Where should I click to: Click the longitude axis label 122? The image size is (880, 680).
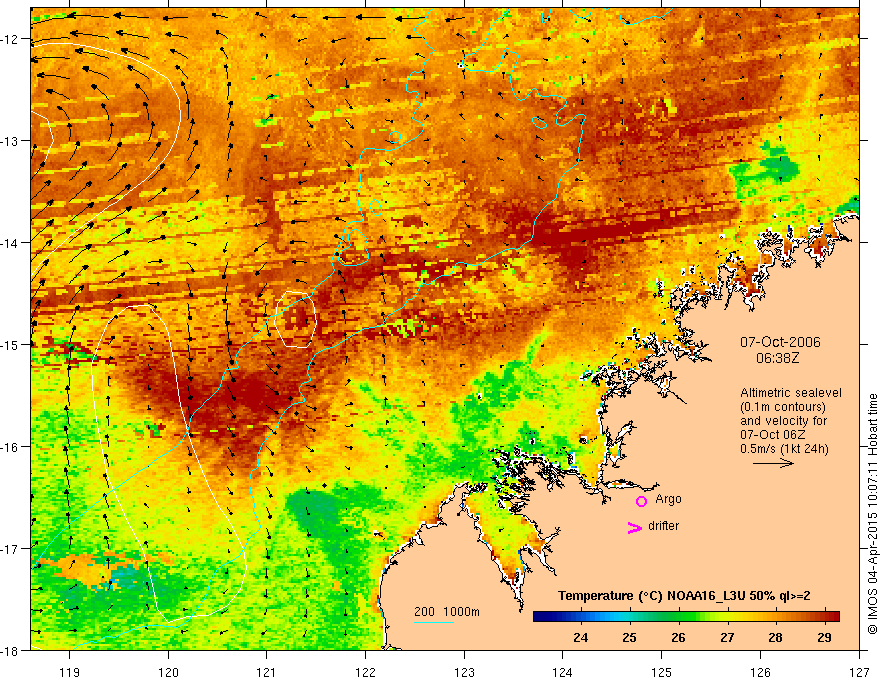click(x=365, y=672)
